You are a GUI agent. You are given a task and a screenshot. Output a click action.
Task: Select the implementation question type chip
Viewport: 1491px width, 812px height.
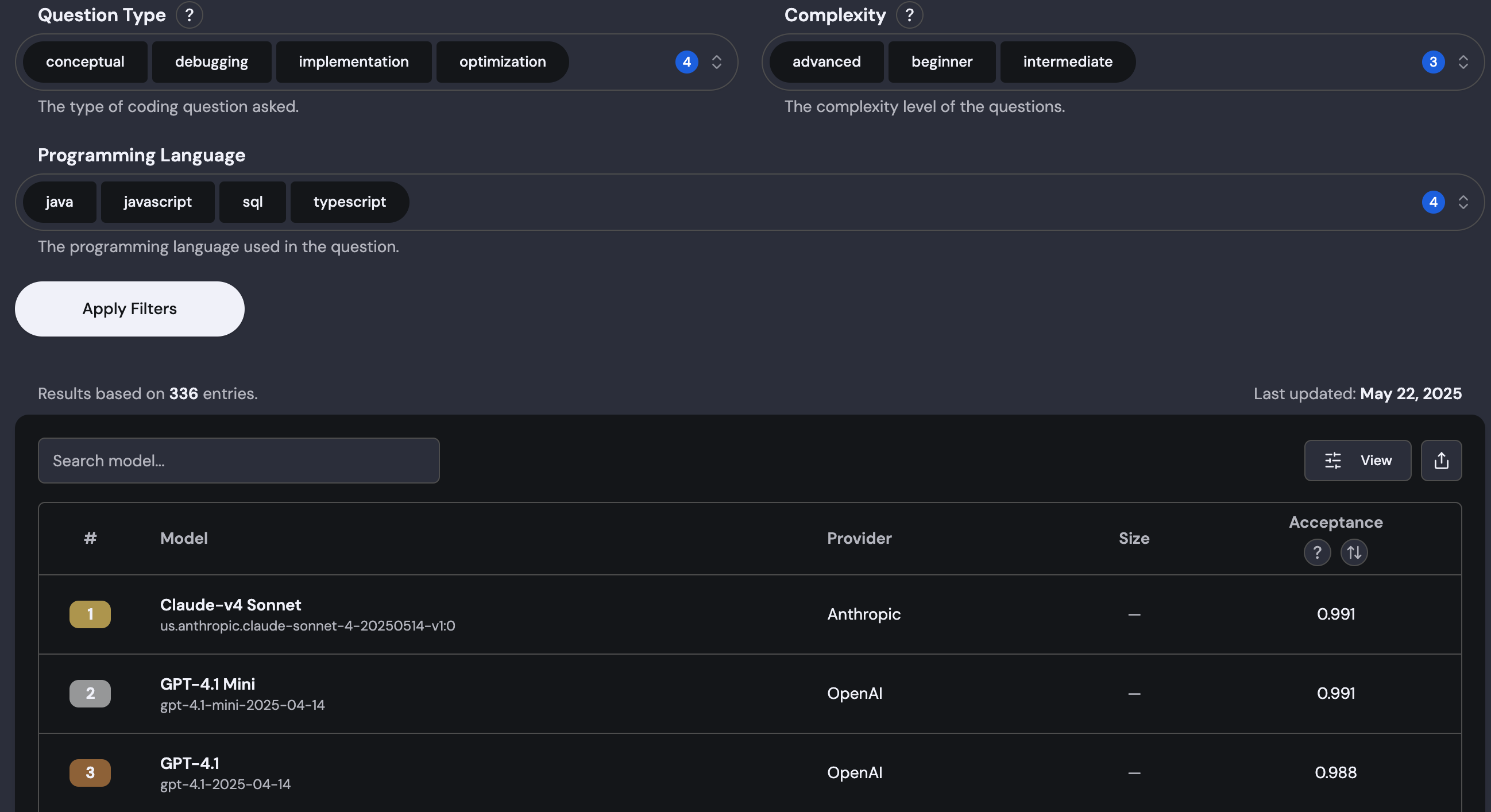354,62
